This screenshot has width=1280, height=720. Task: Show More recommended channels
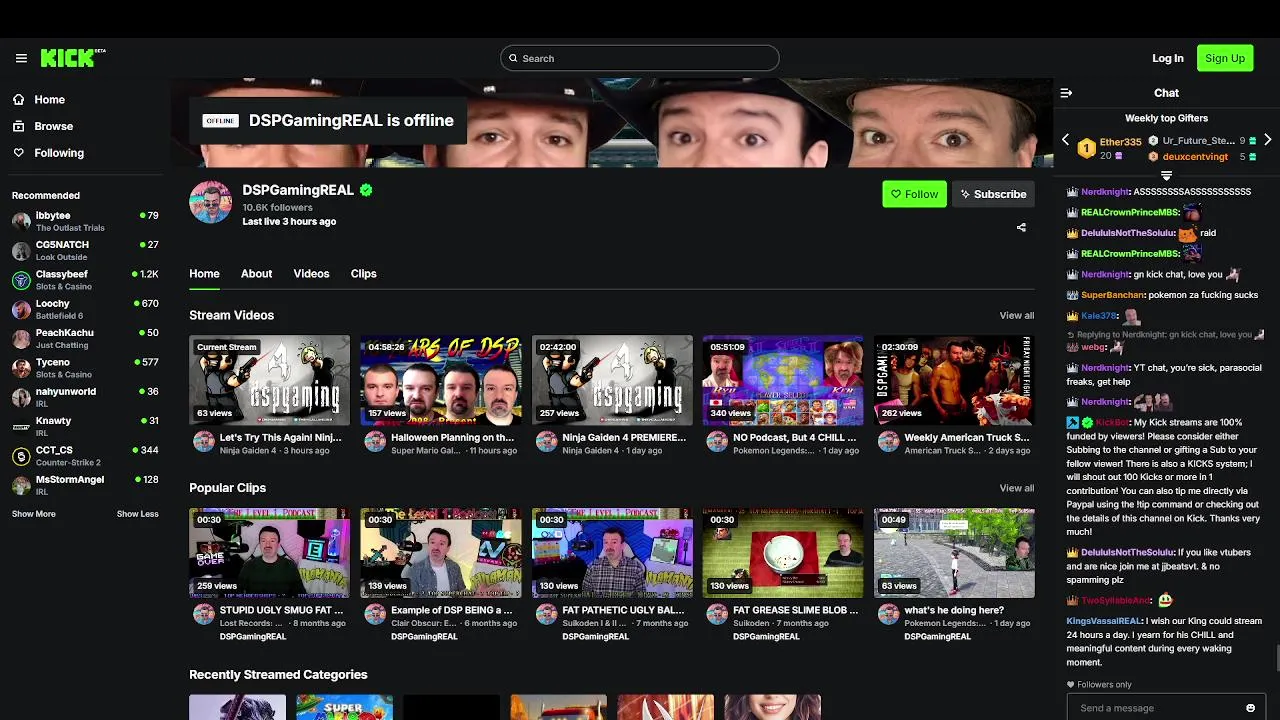point(34,514)
